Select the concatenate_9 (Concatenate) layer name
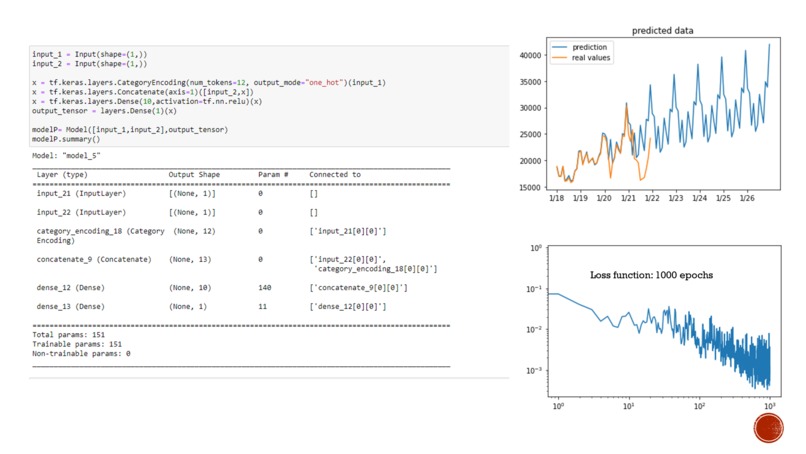Image resolution: width=806 pixels, height=454 pixels. (94, 259)
